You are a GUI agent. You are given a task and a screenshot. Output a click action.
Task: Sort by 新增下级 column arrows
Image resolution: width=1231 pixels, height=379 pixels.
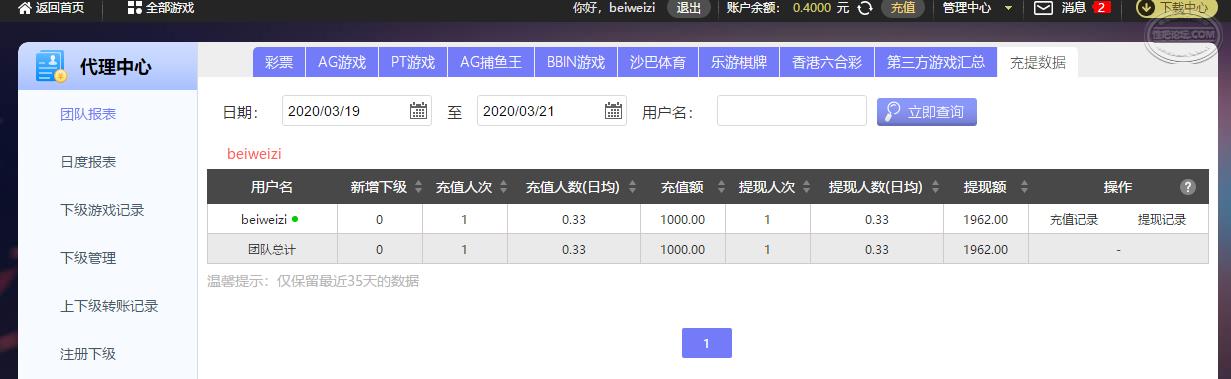click(x=417, y=187)
